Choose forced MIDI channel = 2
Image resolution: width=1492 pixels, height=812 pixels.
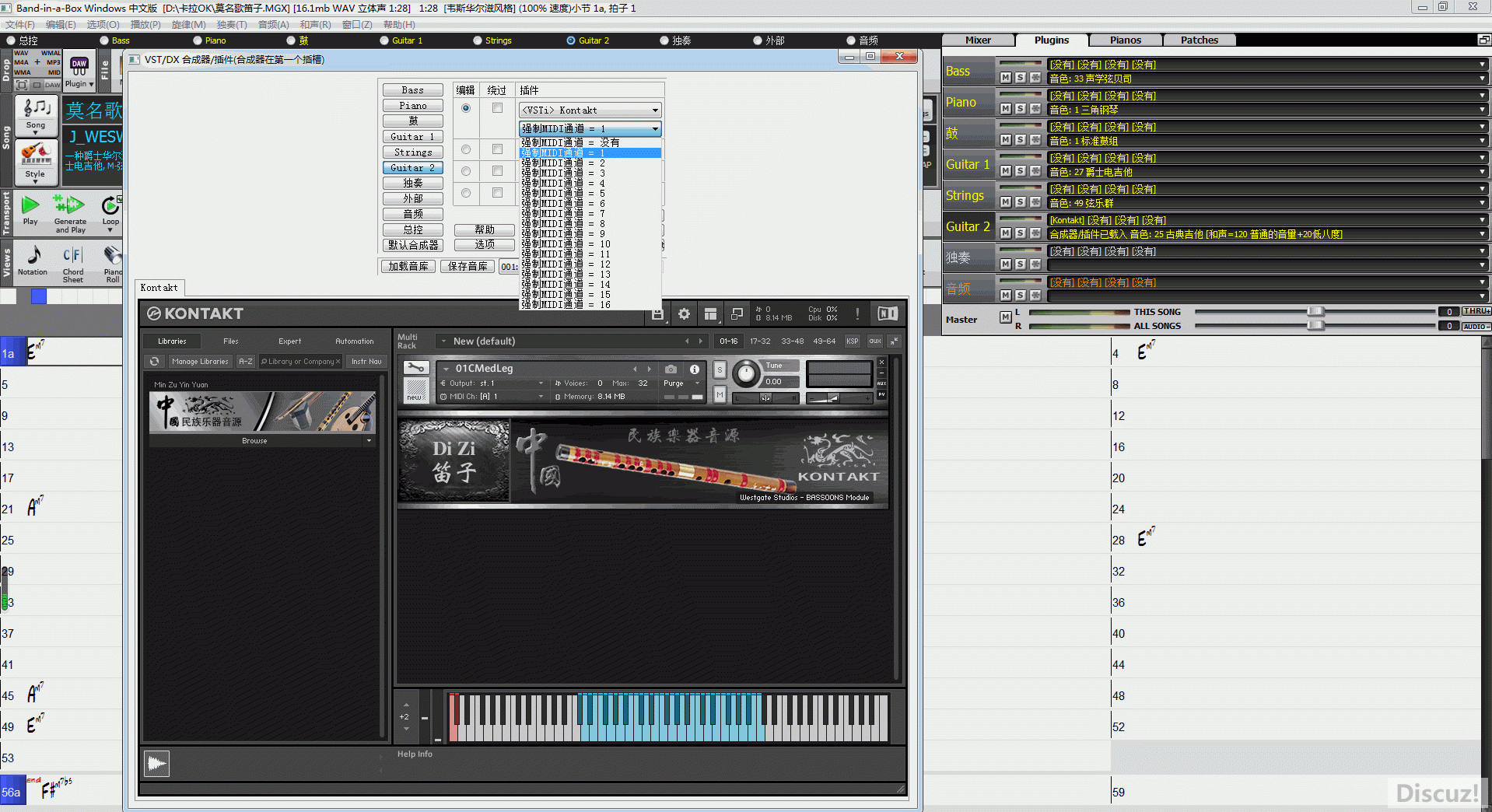click(x=590, y=163)
